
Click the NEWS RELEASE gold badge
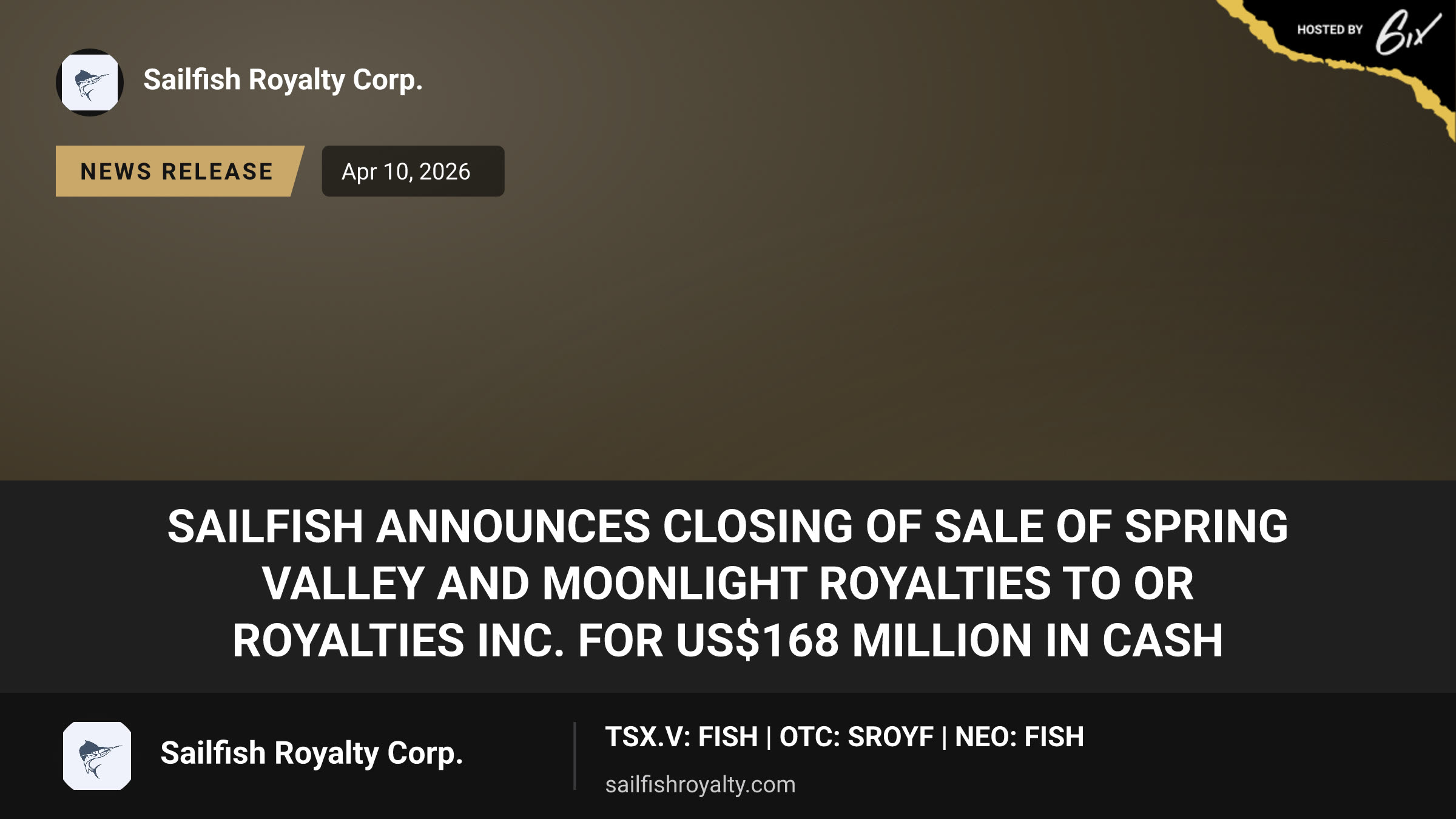(180, 171)
